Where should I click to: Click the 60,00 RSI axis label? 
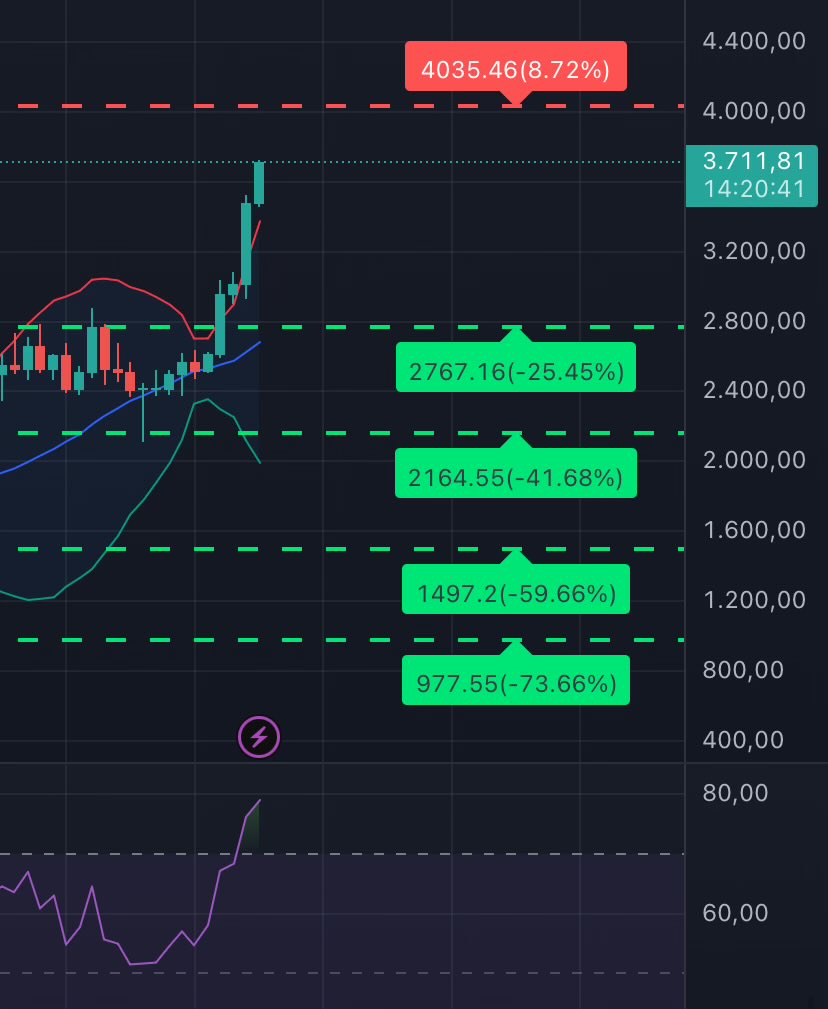pyautogui.click(x=735, y=912)
